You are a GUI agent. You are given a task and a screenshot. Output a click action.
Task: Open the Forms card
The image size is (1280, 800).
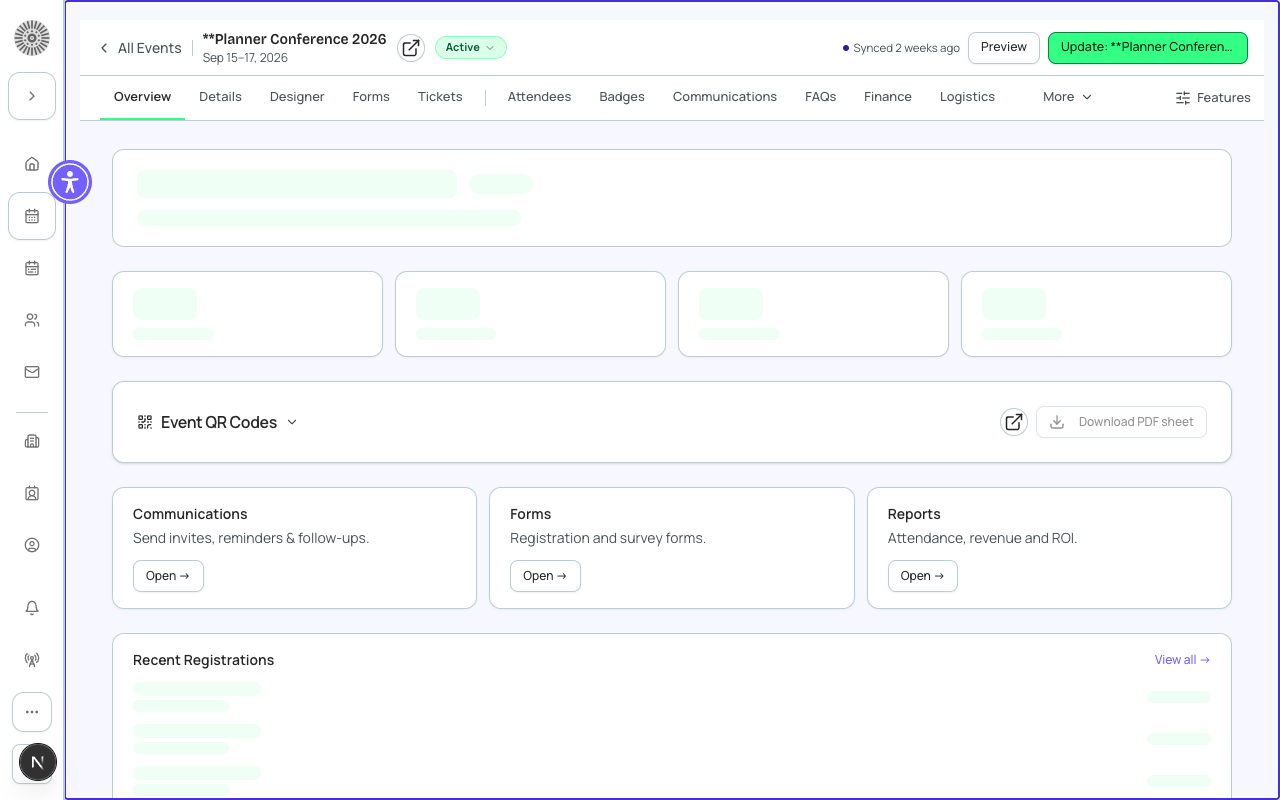[545, 576]
